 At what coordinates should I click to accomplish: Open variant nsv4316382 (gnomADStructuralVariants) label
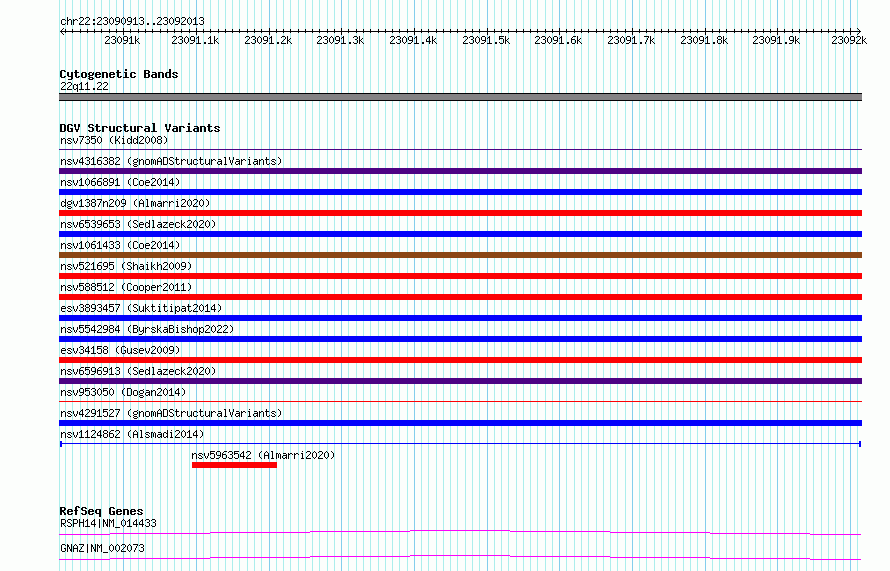171,161
